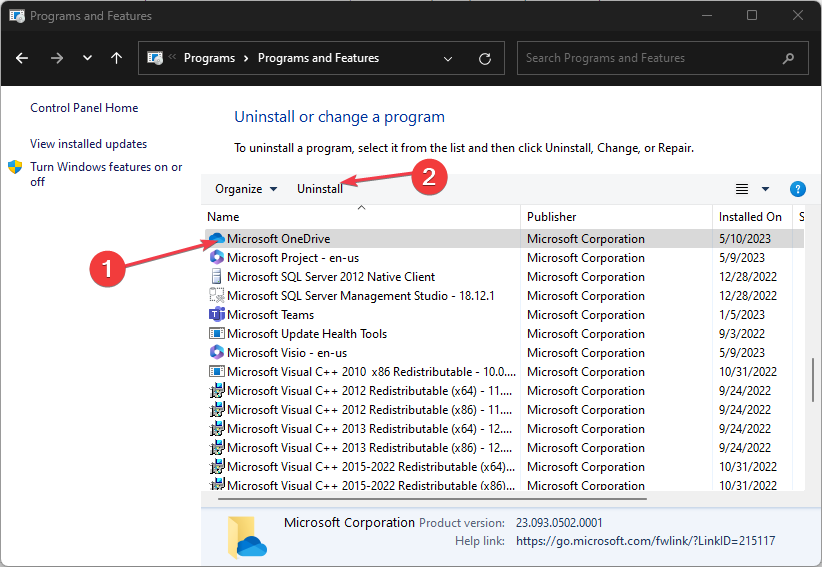Select Microsoft Update Health Tools entry
Image resolution: width=822 pixels, height=567 pixels.
307,333
